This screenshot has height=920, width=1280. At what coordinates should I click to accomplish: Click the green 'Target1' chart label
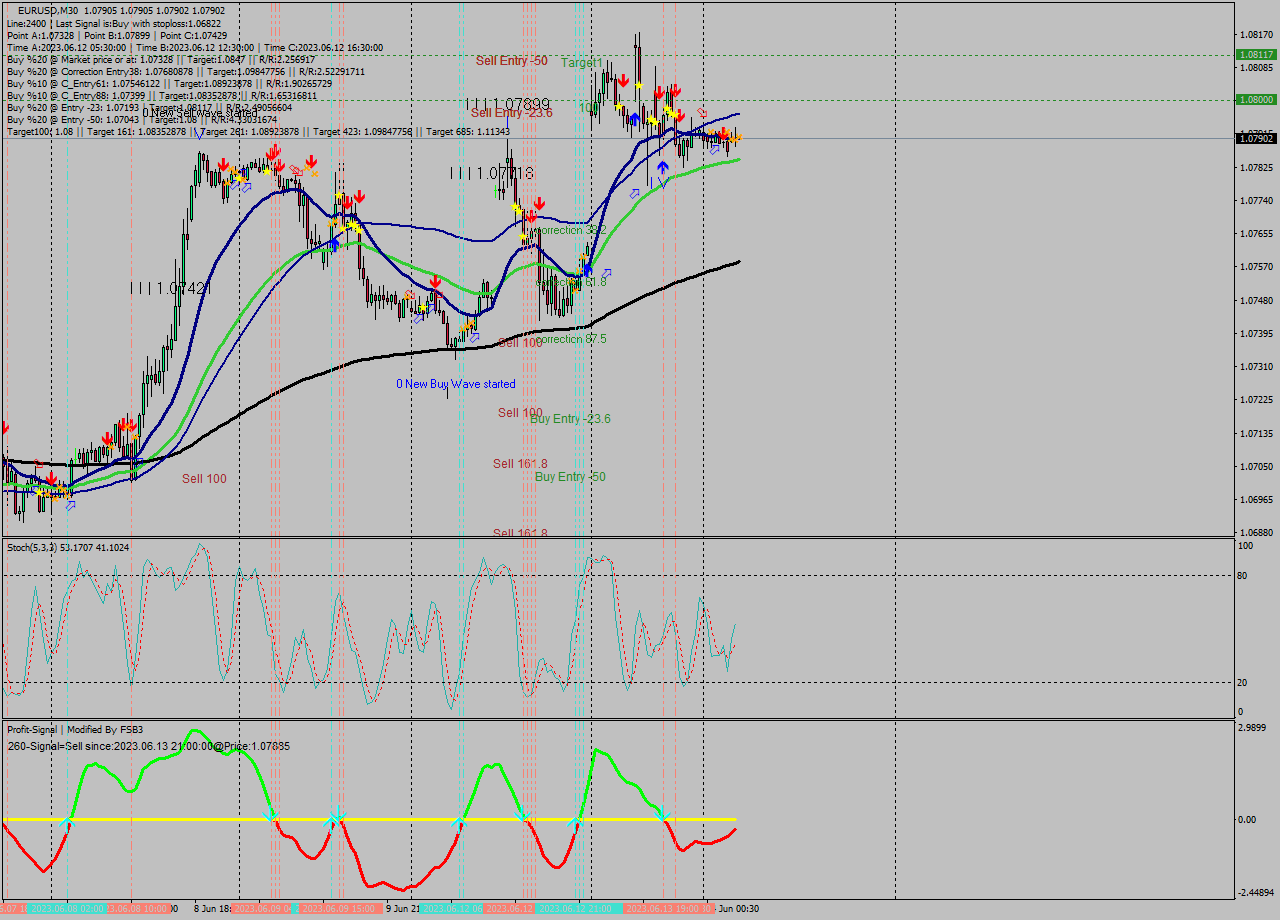(x=582, y=63)
